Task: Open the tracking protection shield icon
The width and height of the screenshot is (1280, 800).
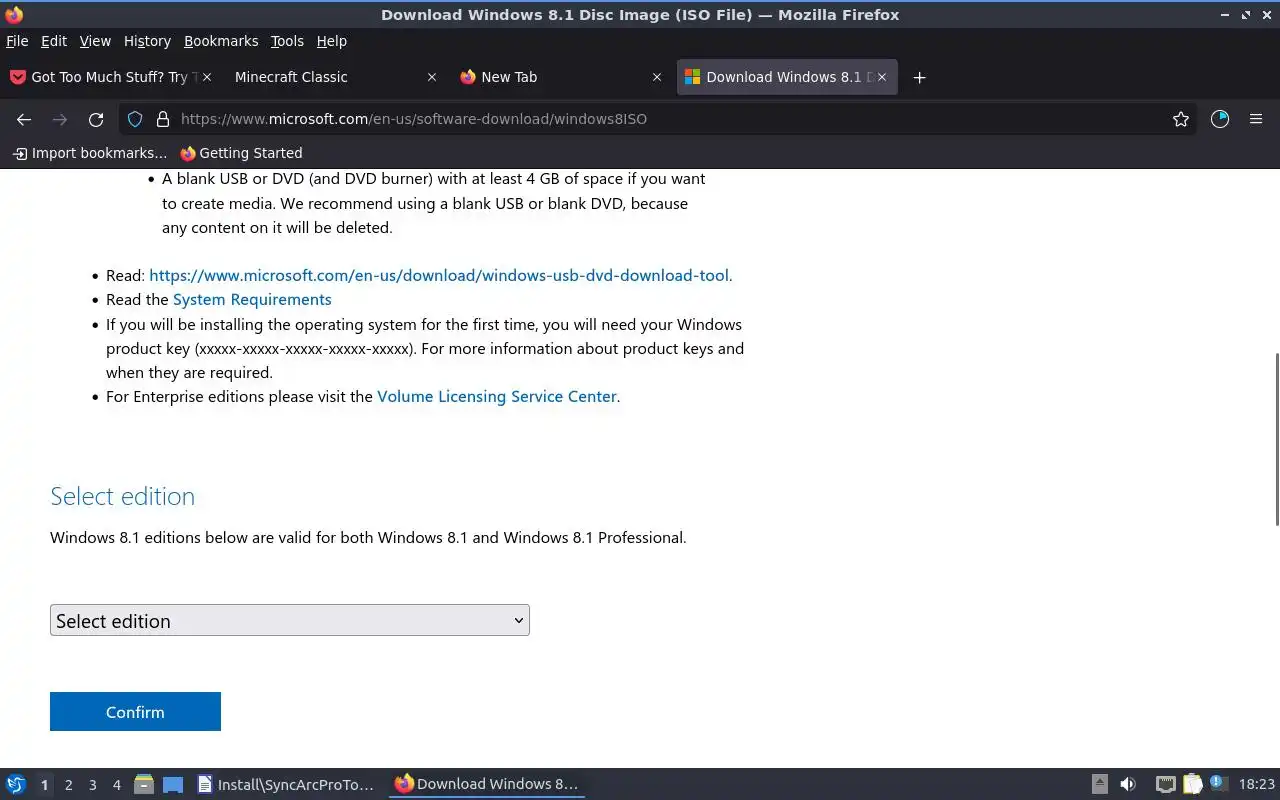Action: coord(135,119)
